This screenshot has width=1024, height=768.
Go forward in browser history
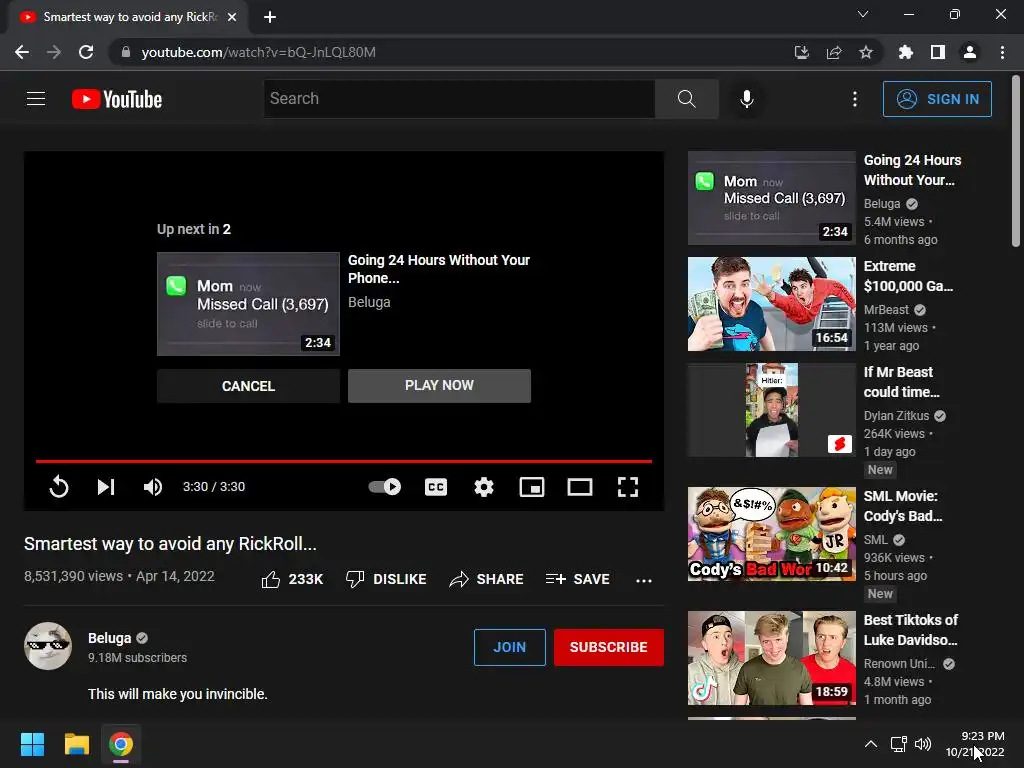[54, 52]
